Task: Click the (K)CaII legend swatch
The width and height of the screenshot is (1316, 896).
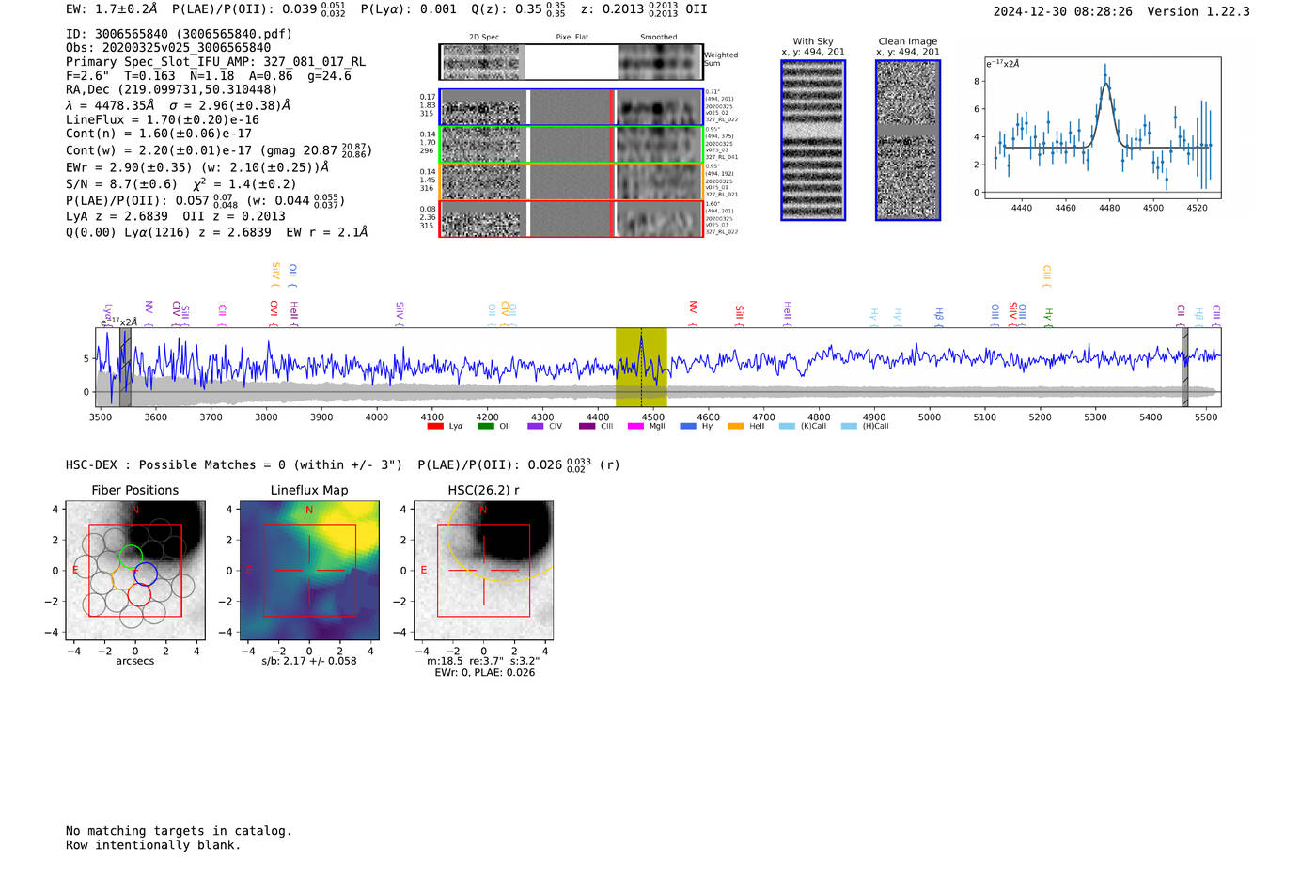Action: (x=786, y=426)
